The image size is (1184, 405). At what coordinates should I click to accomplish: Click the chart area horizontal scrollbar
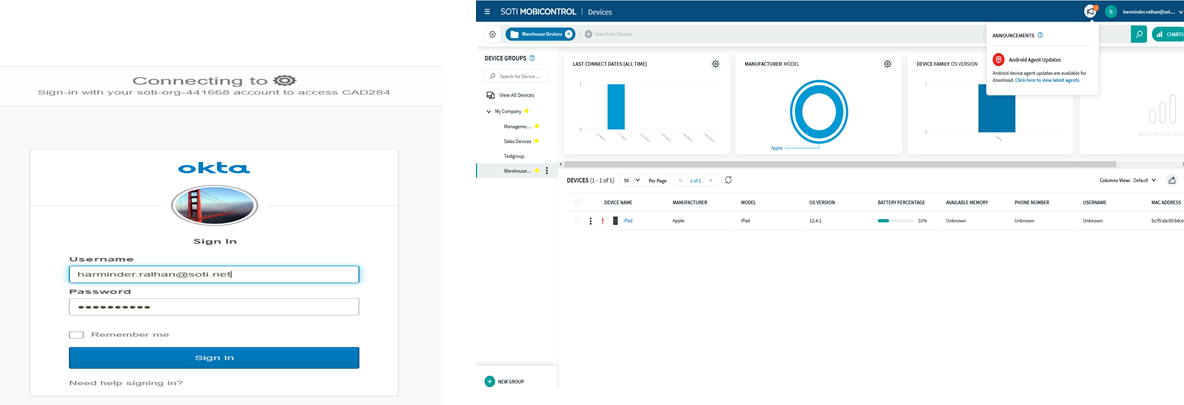(x=840, y=164)
